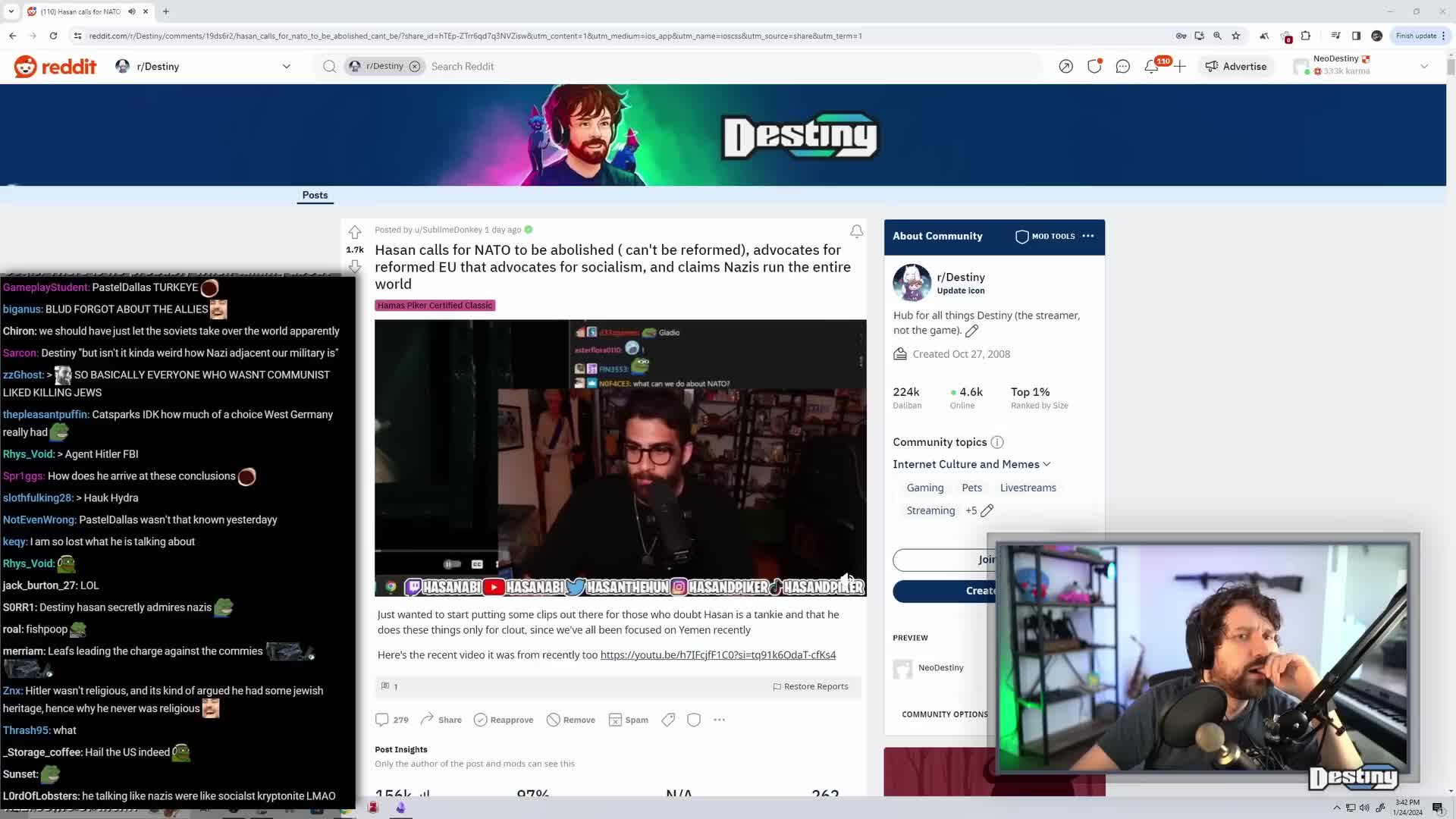
Task: Open moderation shield icon in Reddit header
Action: 1094,67
